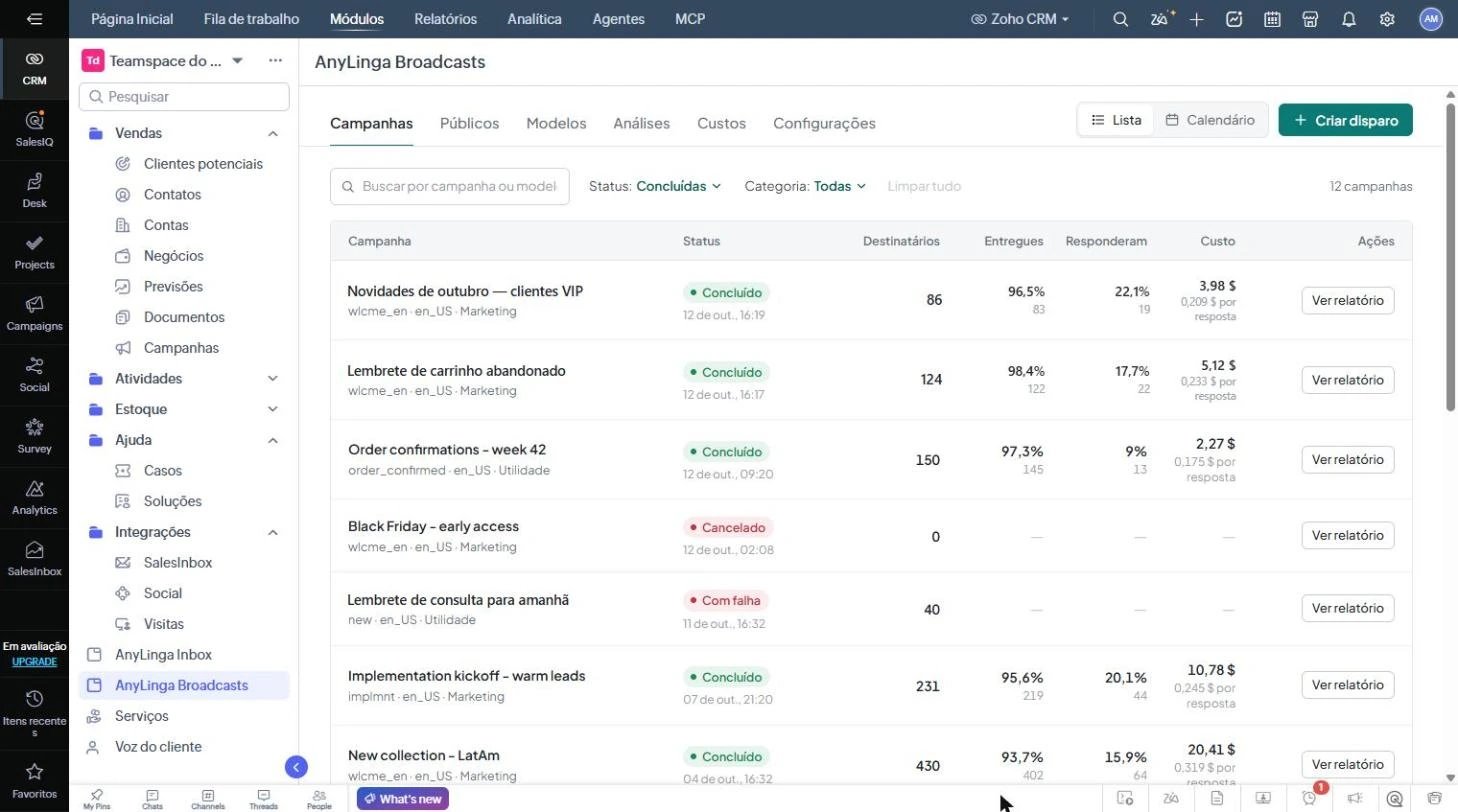
Task: Click the UPGRADE link
Action: coord(34,662)
